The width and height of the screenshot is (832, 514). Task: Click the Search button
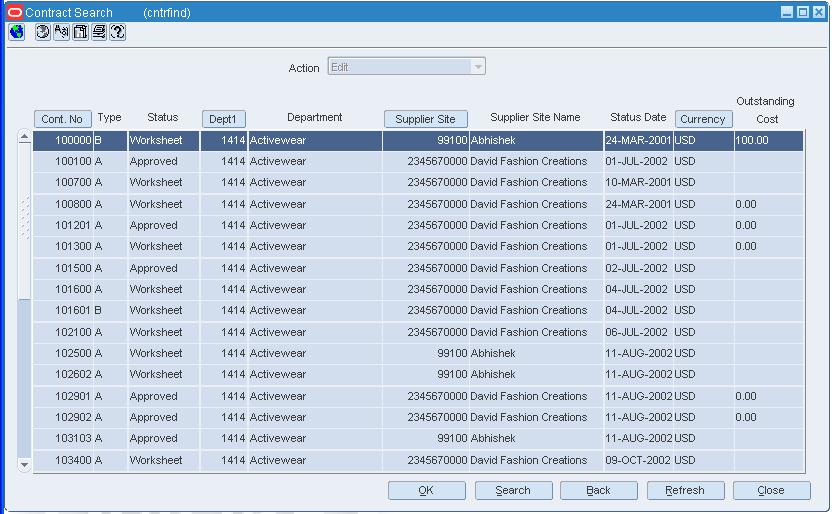(x=513, y=490)
